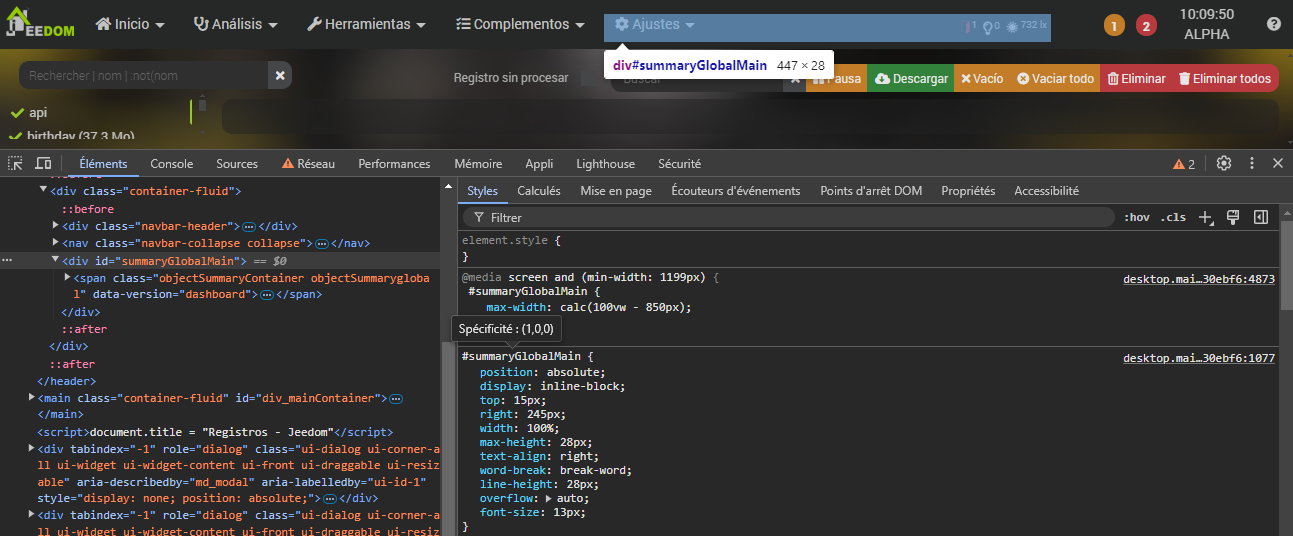
Task: Switch to the Lighthouse tab
Action: [605, 164]
